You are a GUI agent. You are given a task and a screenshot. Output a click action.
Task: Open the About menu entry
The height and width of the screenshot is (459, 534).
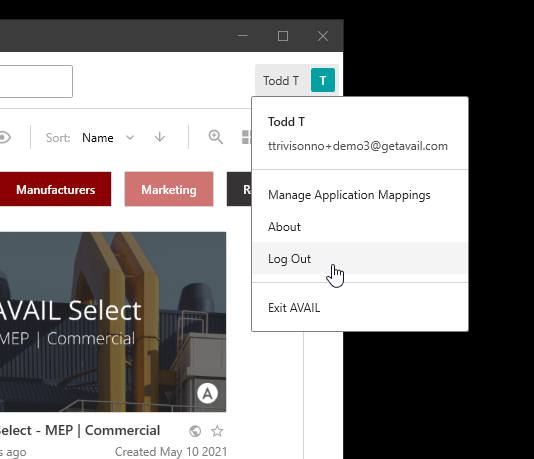click(x=360, y=227)
